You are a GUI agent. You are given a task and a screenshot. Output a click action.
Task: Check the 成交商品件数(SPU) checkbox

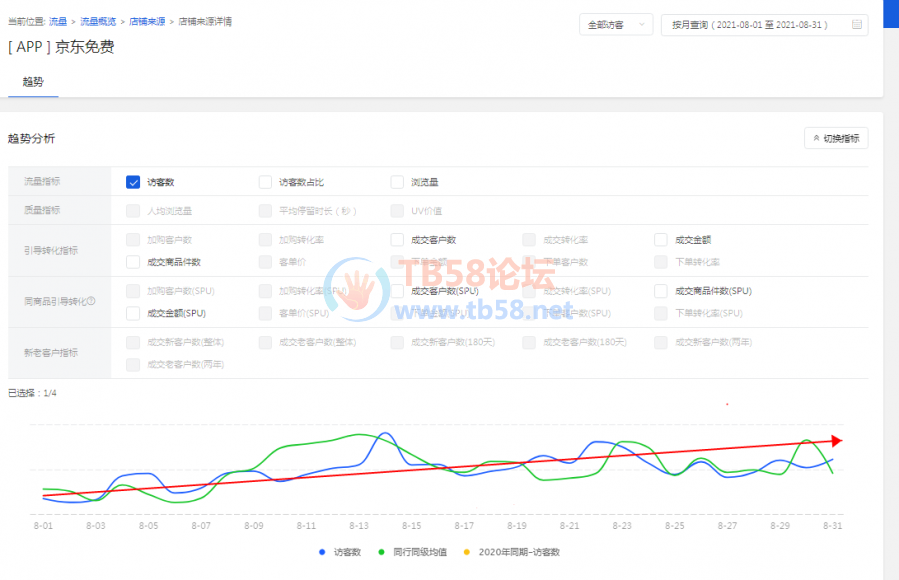pyautogui.click(x=660, y=291)
